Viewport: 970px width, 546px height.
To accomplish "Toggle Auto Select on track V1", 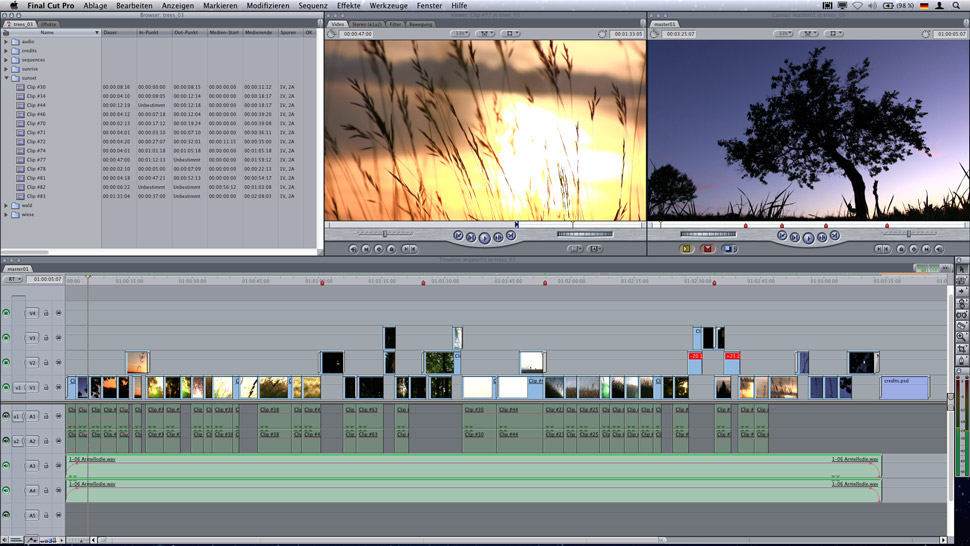I will (58, 387).
